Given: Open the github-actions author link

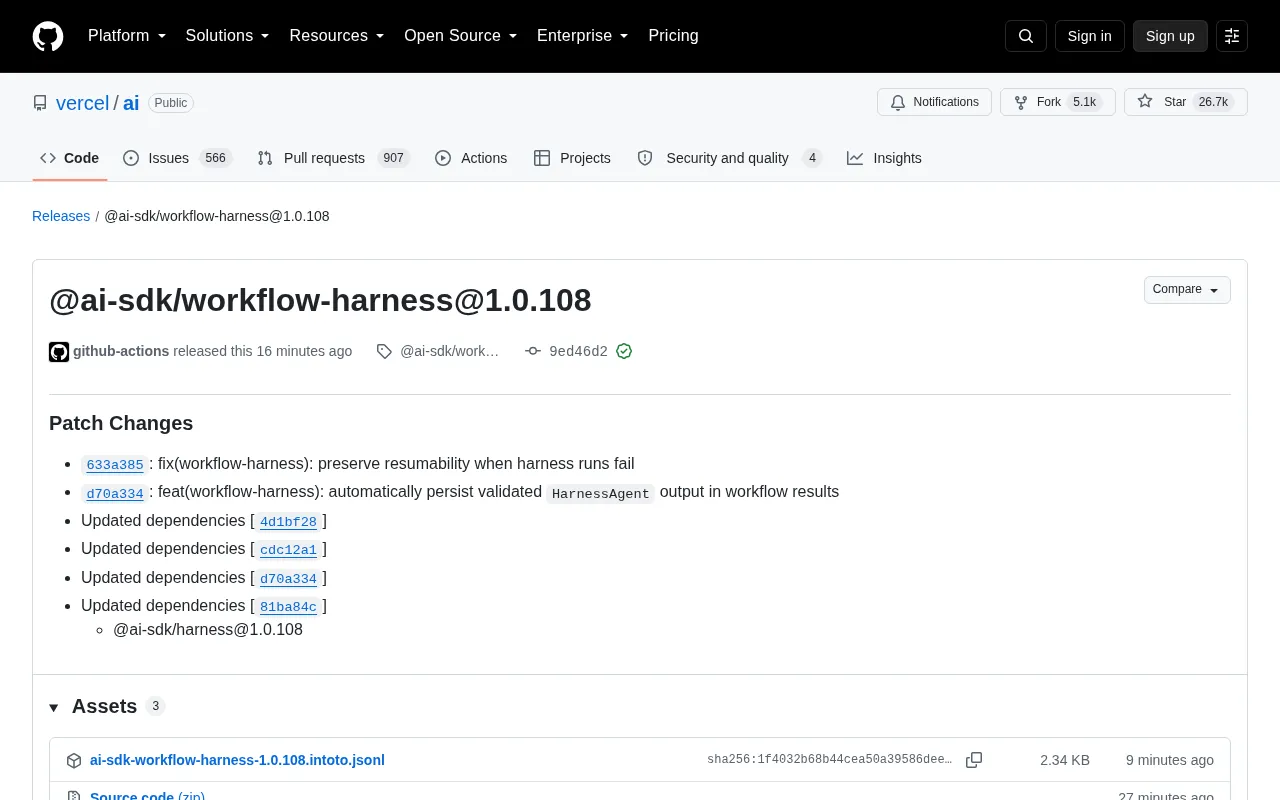Looking at the screenshot, I should tap(121, 351).
